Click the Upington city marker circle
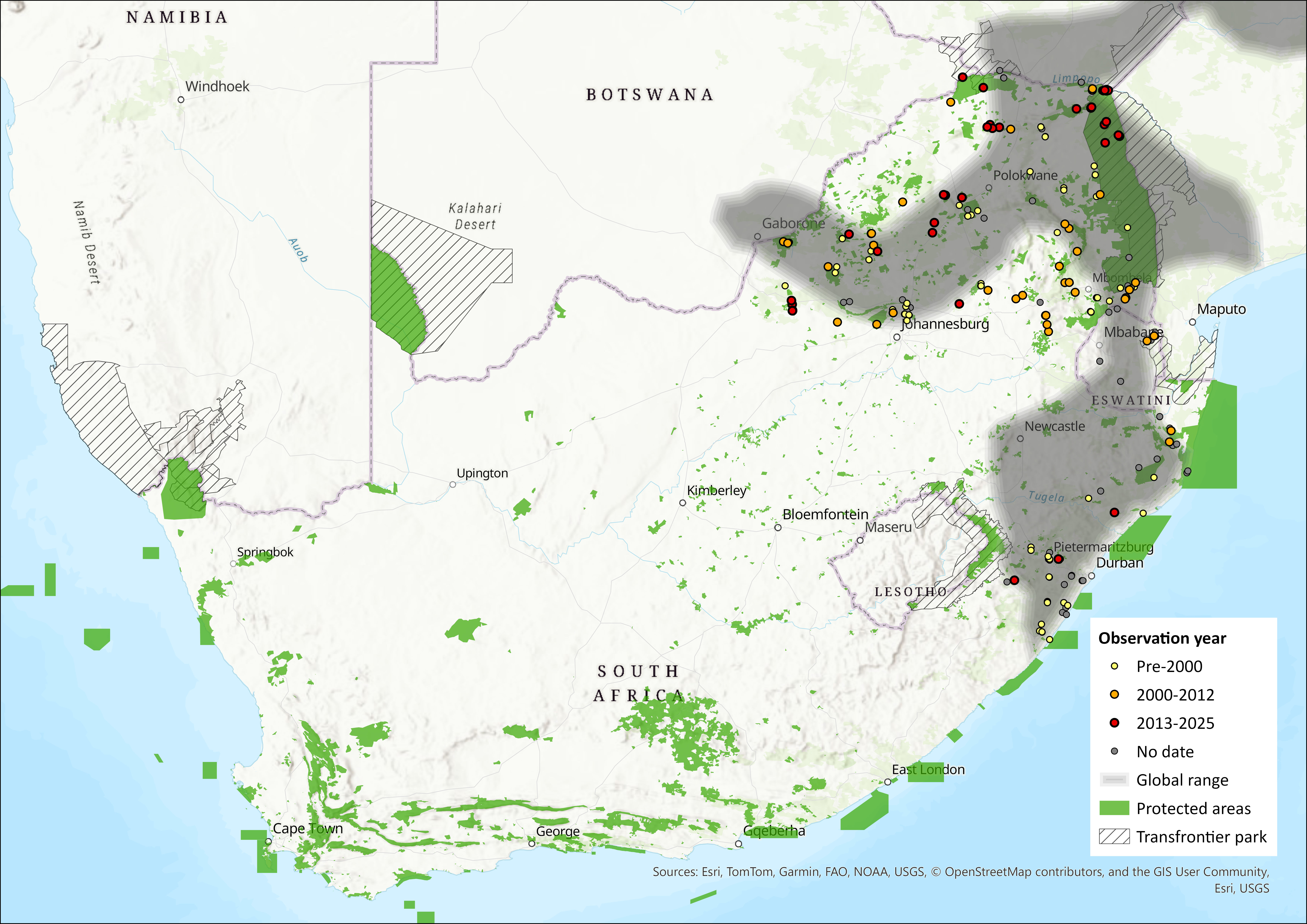 pyautogui.click(x=452, y=484)
